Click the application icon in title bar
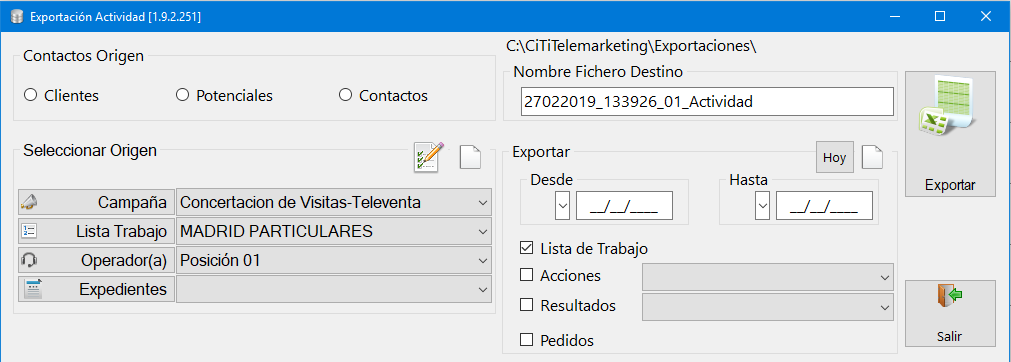The height and width of the screenshot is (362, 1011). pyautogui.click(x=17, y=16)
